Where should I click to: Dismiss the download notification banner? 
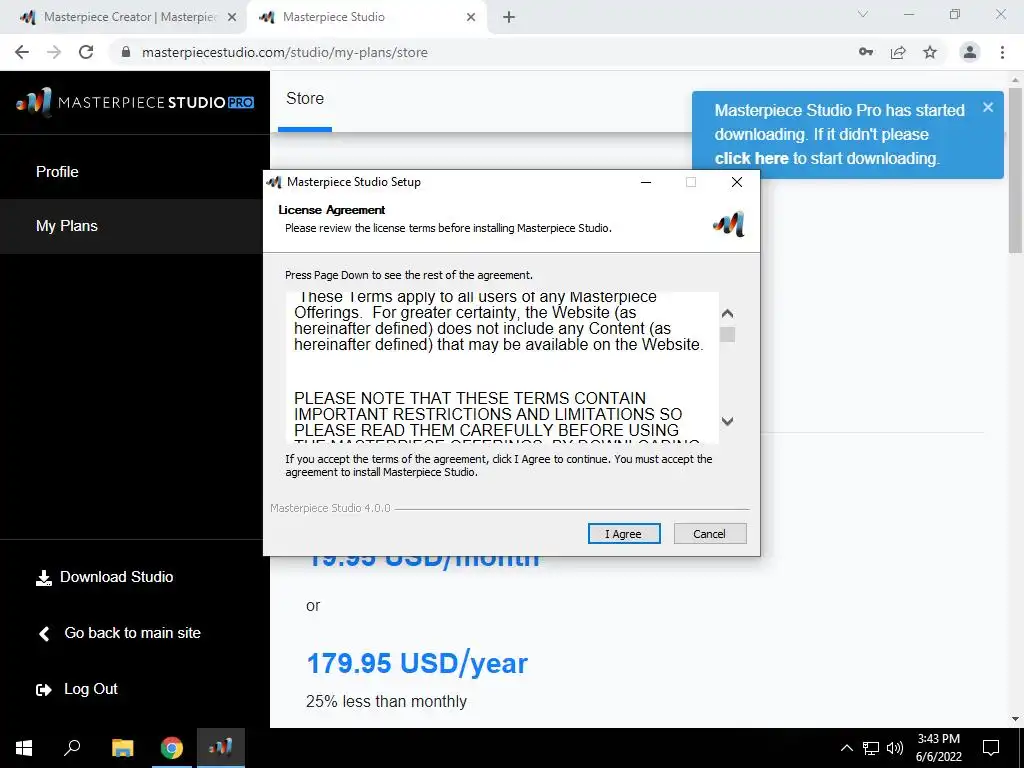[987, 107]
